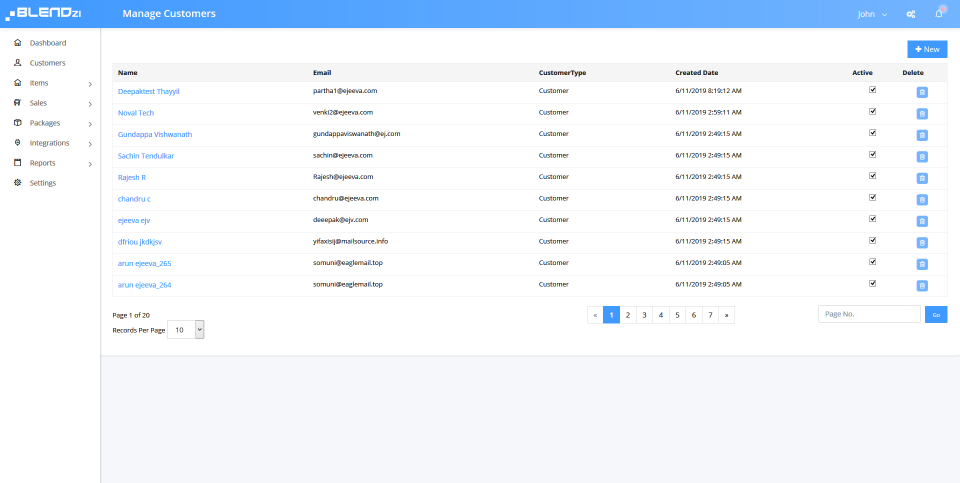The height and width of the screenshot is (483, 960).
Task: Go to page 3 in pagination
Action: pyautogui.click(x=644, y=315)
